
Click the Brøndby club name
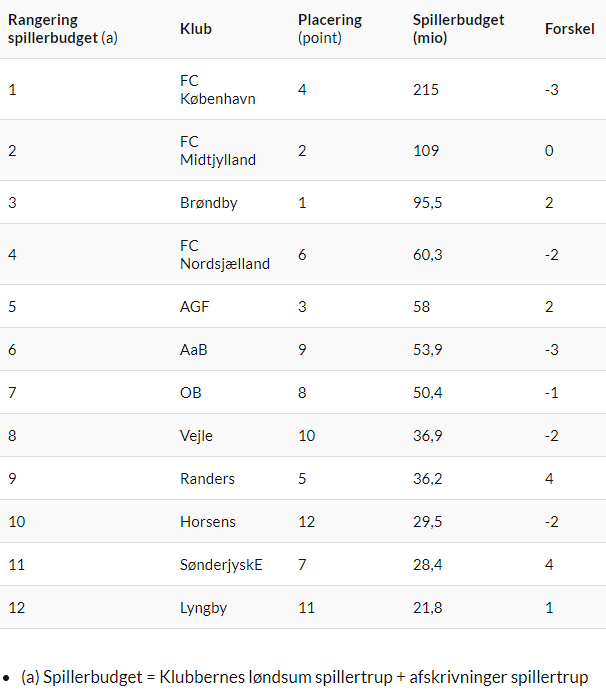208,203
